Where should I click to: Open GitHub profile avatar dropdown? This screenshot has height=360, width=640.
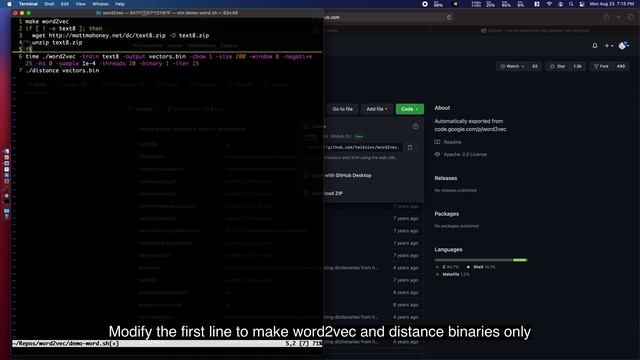pyautogui.click(x=623, y=46)
